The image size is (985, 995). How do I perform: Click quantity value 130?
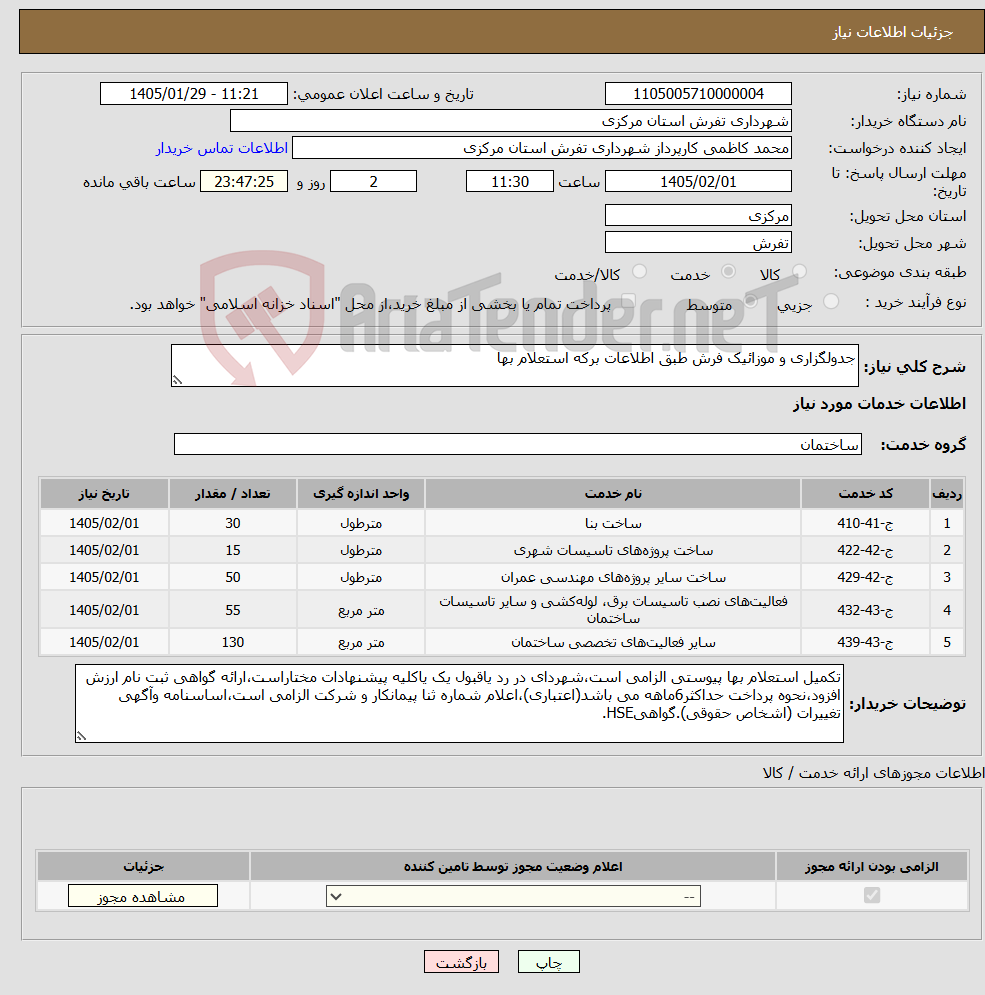(233, 642)
